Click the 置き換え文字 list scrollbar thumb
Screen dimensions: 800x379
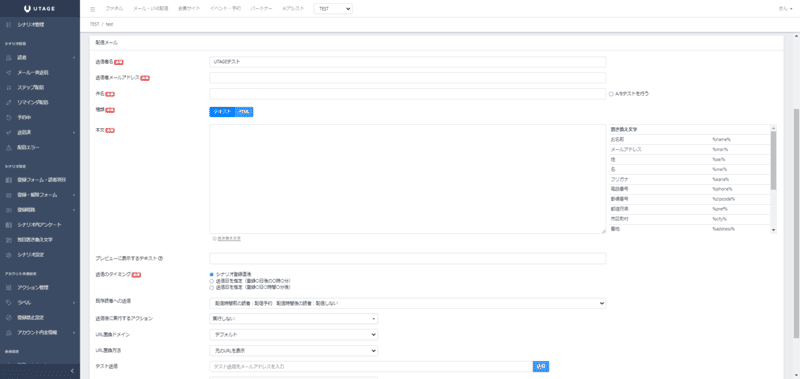[x=773, y=160]
